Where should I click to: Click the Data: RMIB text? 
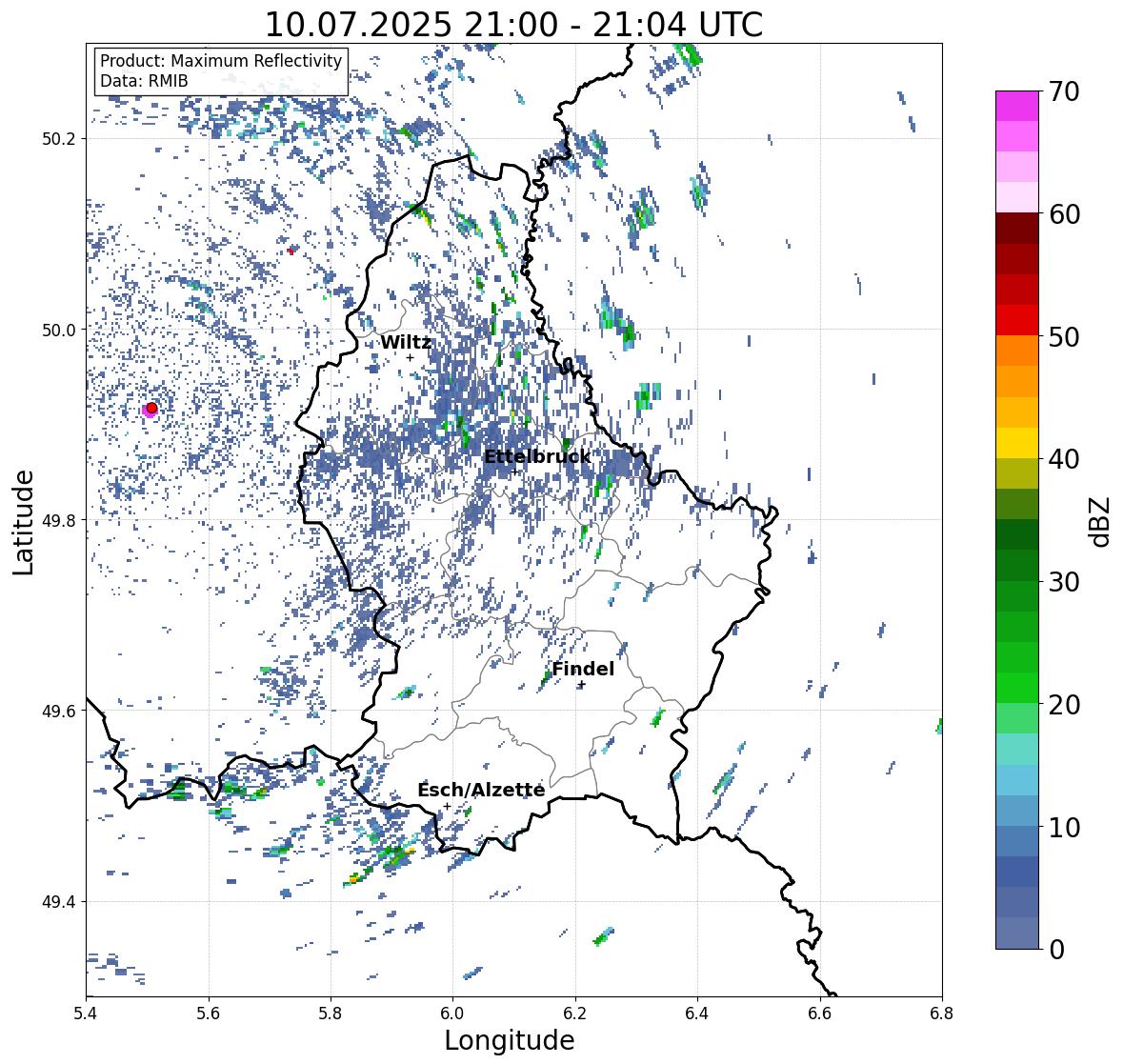pos(144,81)
